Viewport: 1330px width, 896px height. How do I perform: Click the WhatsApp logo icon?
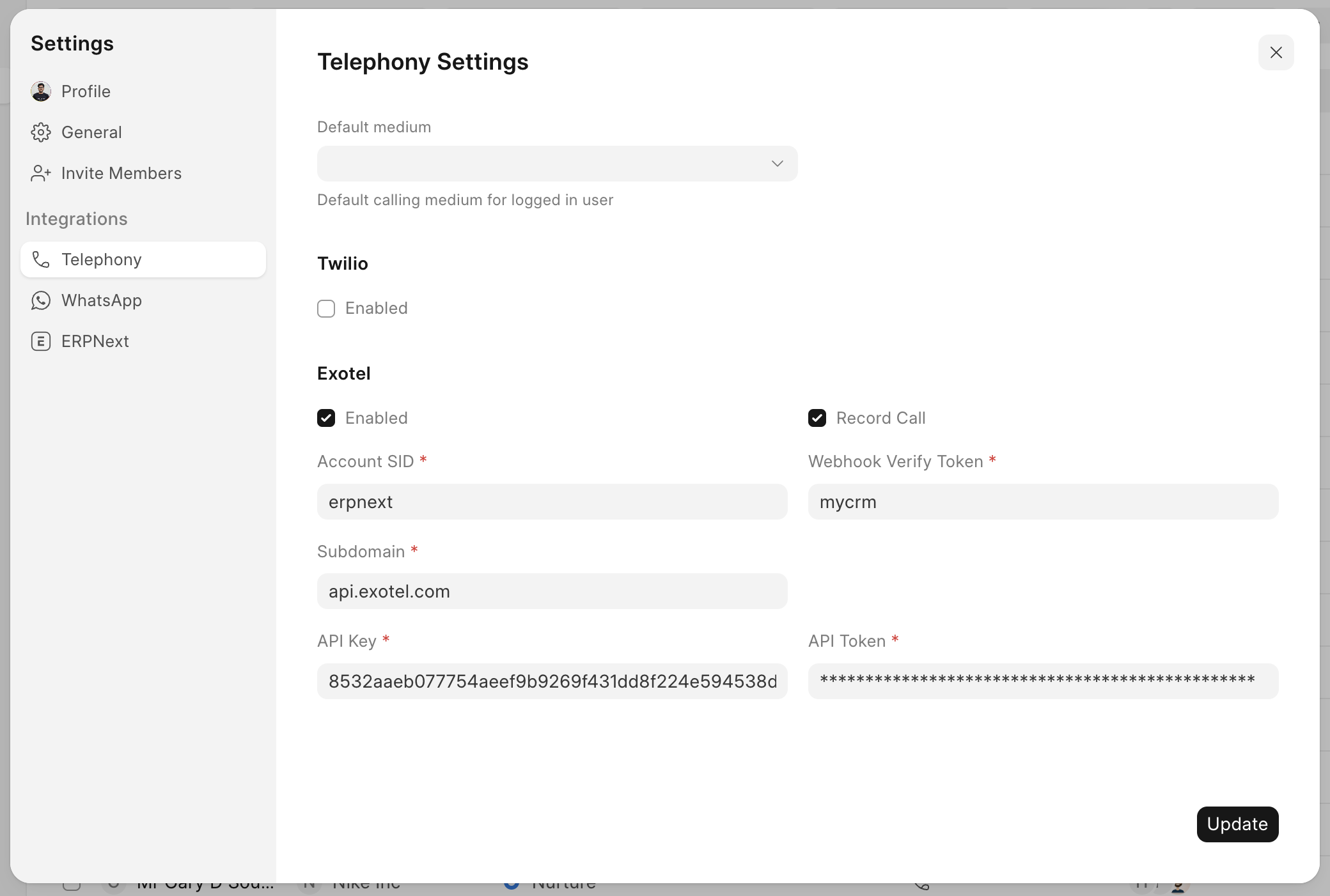(41, 300)
